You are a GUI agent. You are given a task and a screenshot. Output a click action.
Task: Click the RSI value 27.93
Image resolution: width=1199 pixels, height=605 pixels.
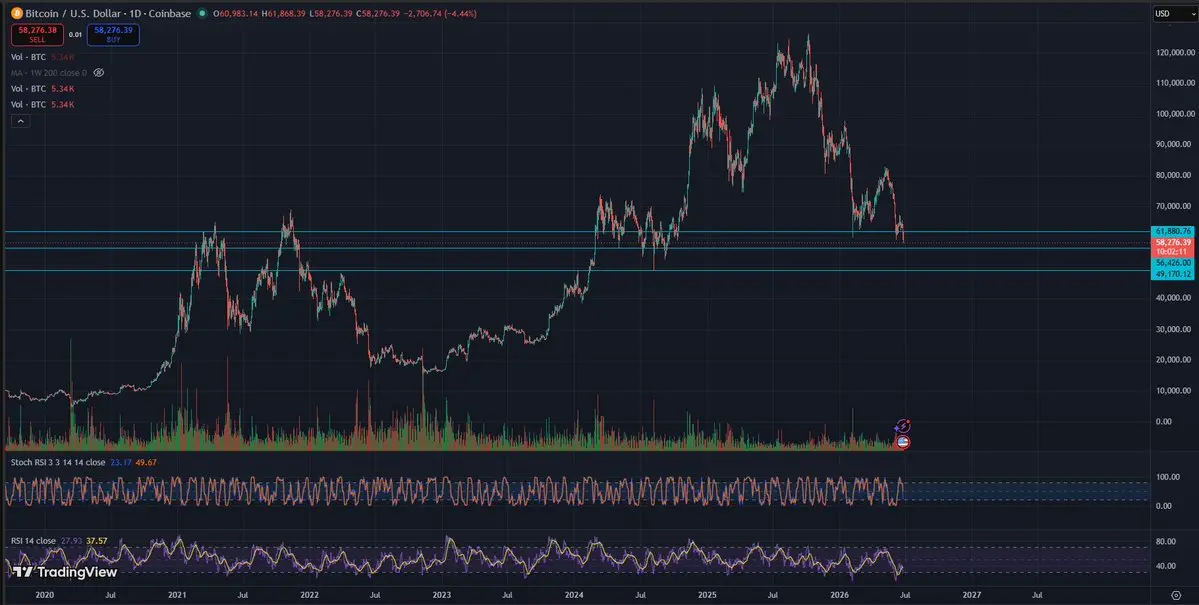(71, 541)
